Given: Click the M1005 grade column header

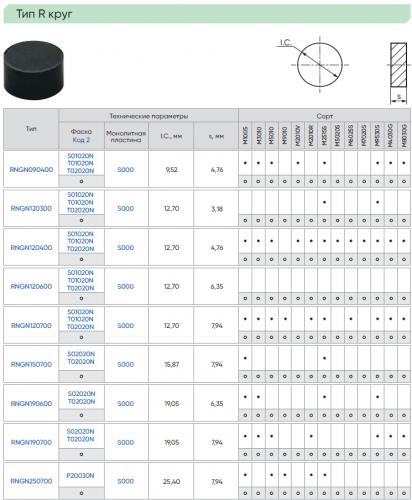Looking at the screenshot, I should 245,135.
